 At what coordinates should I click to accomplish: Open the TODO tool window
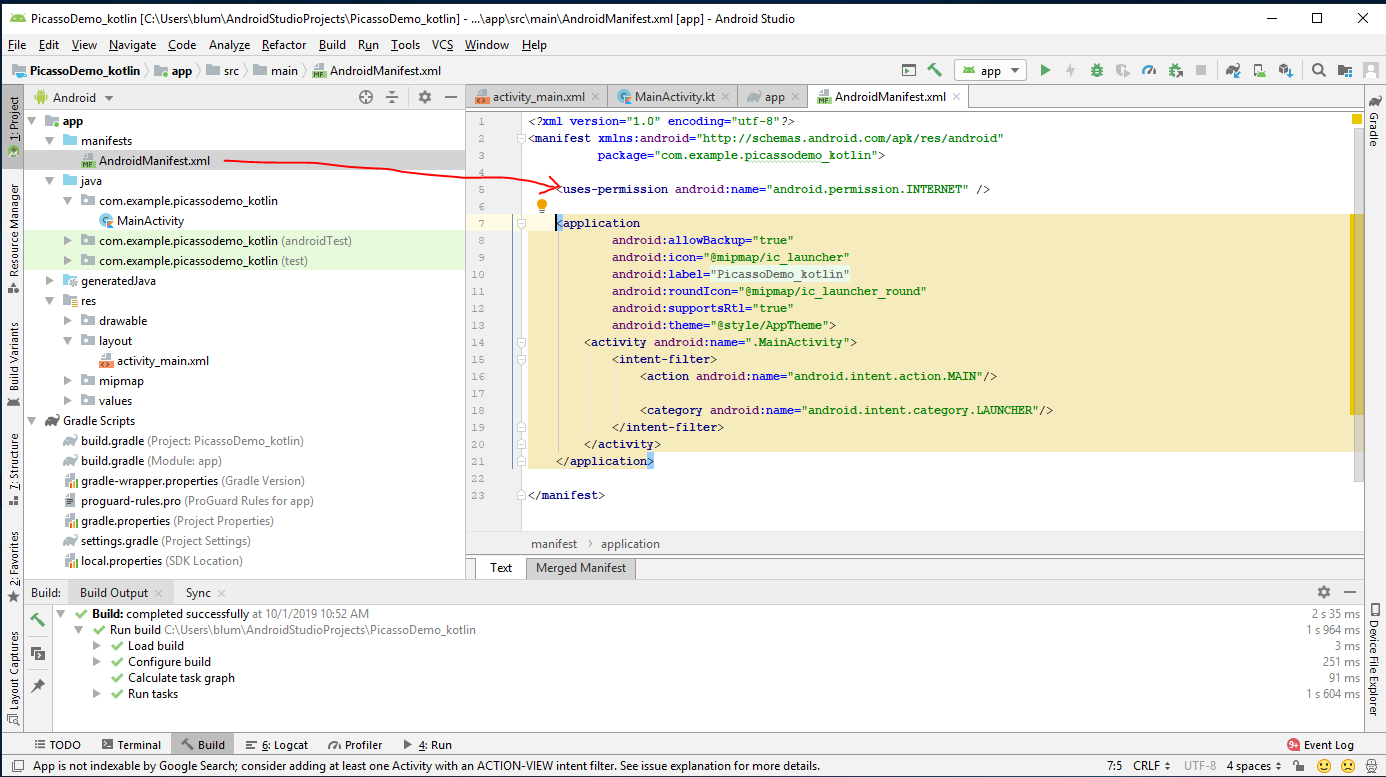tap(56, 745)
